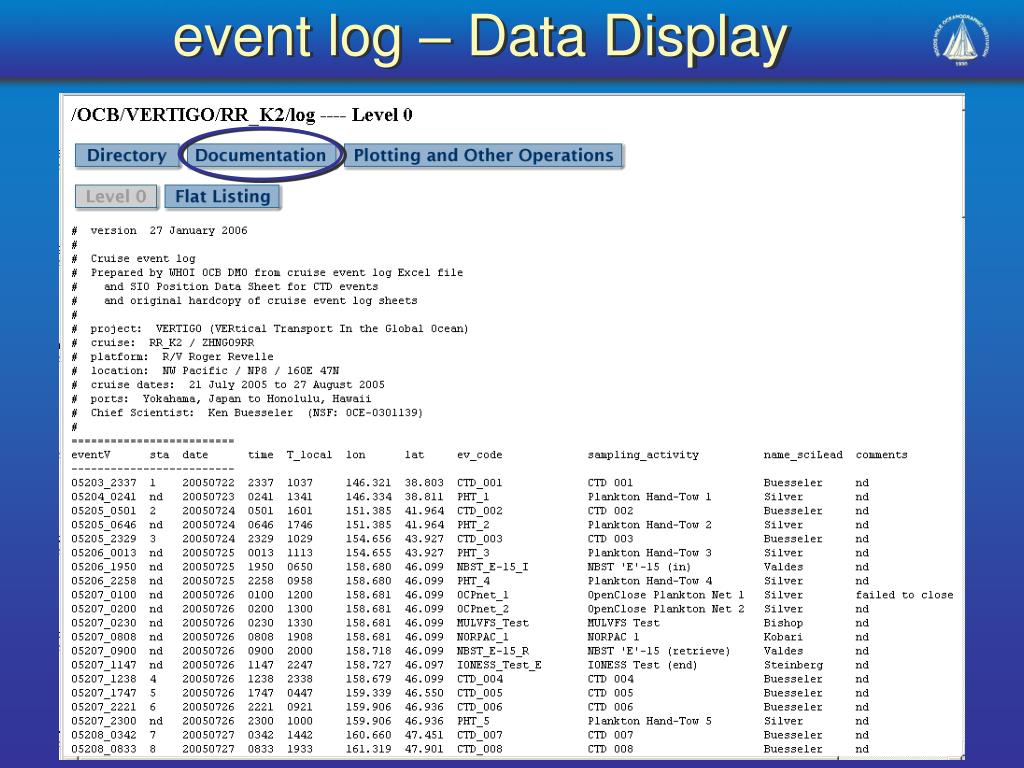
Task: Click event ID 05207_0900
Action: [104, 651]
